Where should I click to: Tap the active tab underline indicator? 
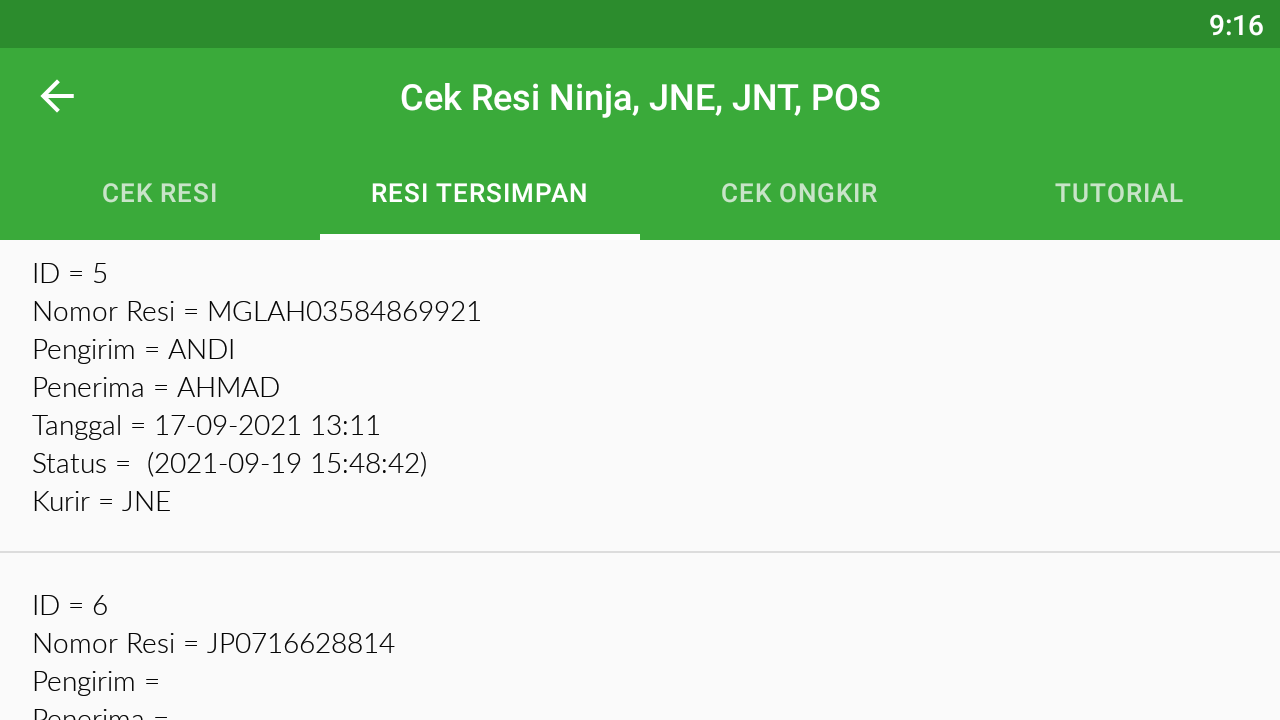click(479, 236)
